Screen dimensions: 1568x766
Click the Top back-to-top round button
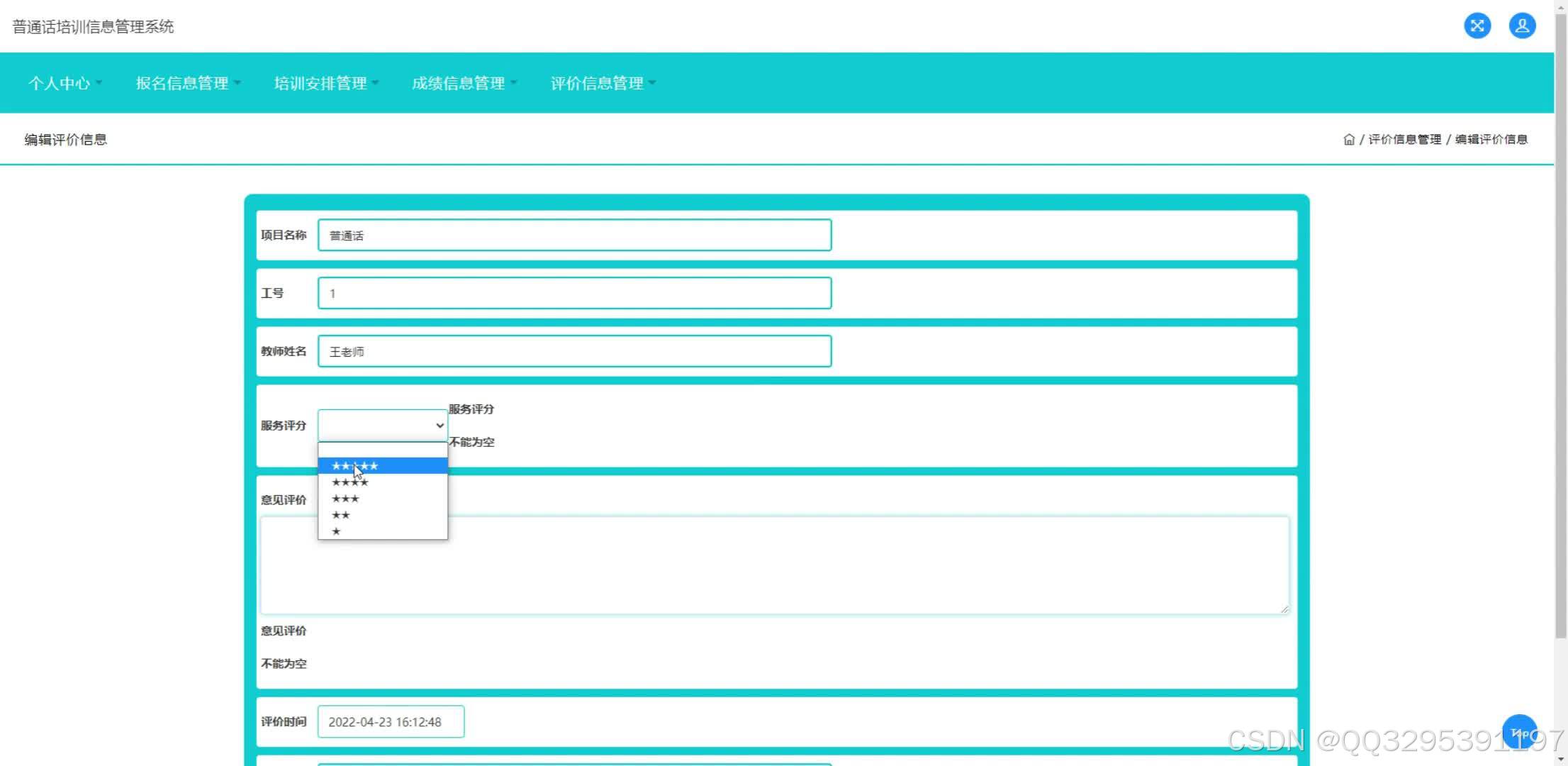1519,732
